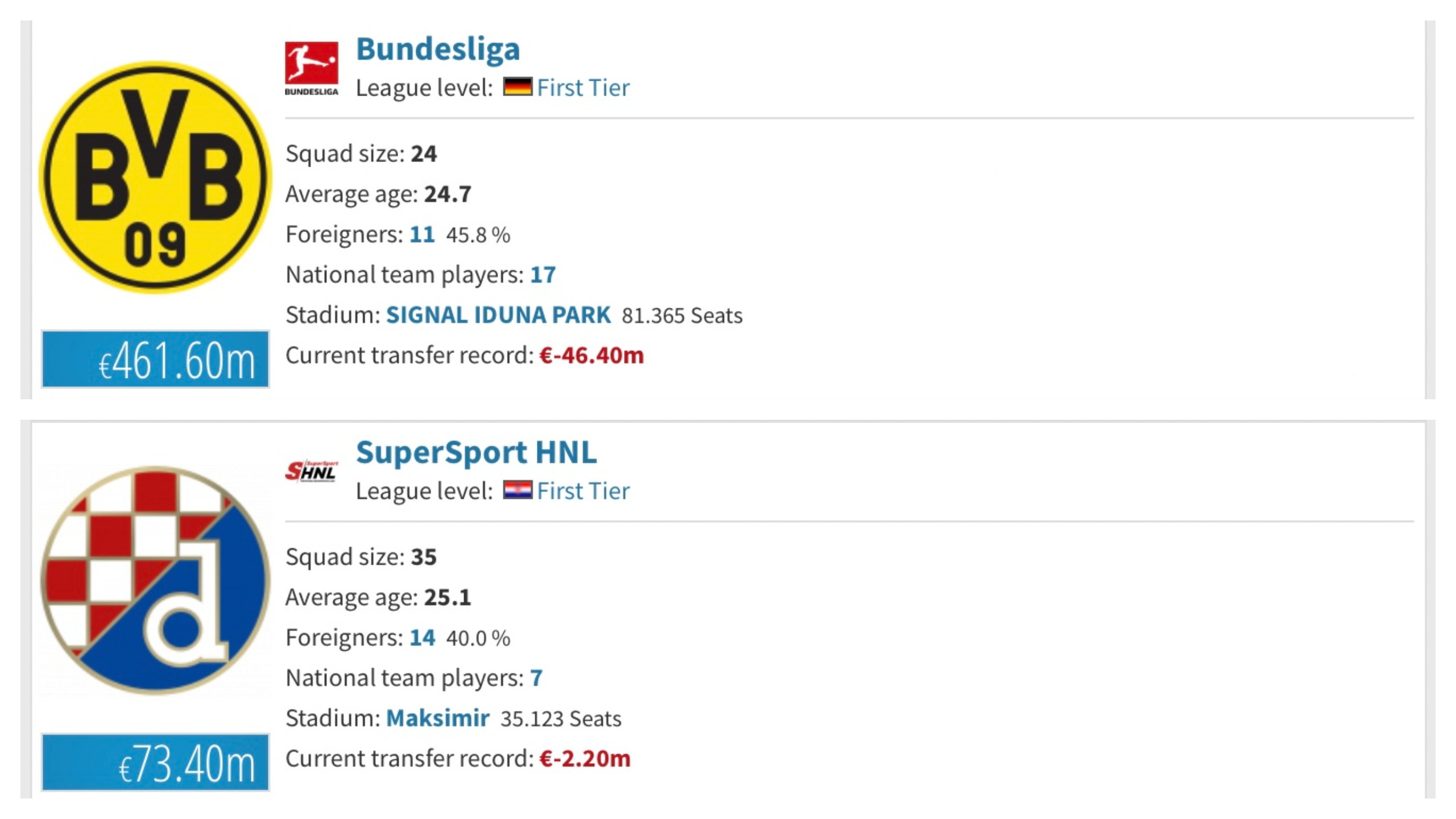Click Dortmund foreigners count 11
This screenshot has height=819, width=1456.
click(x=422, y=234)
